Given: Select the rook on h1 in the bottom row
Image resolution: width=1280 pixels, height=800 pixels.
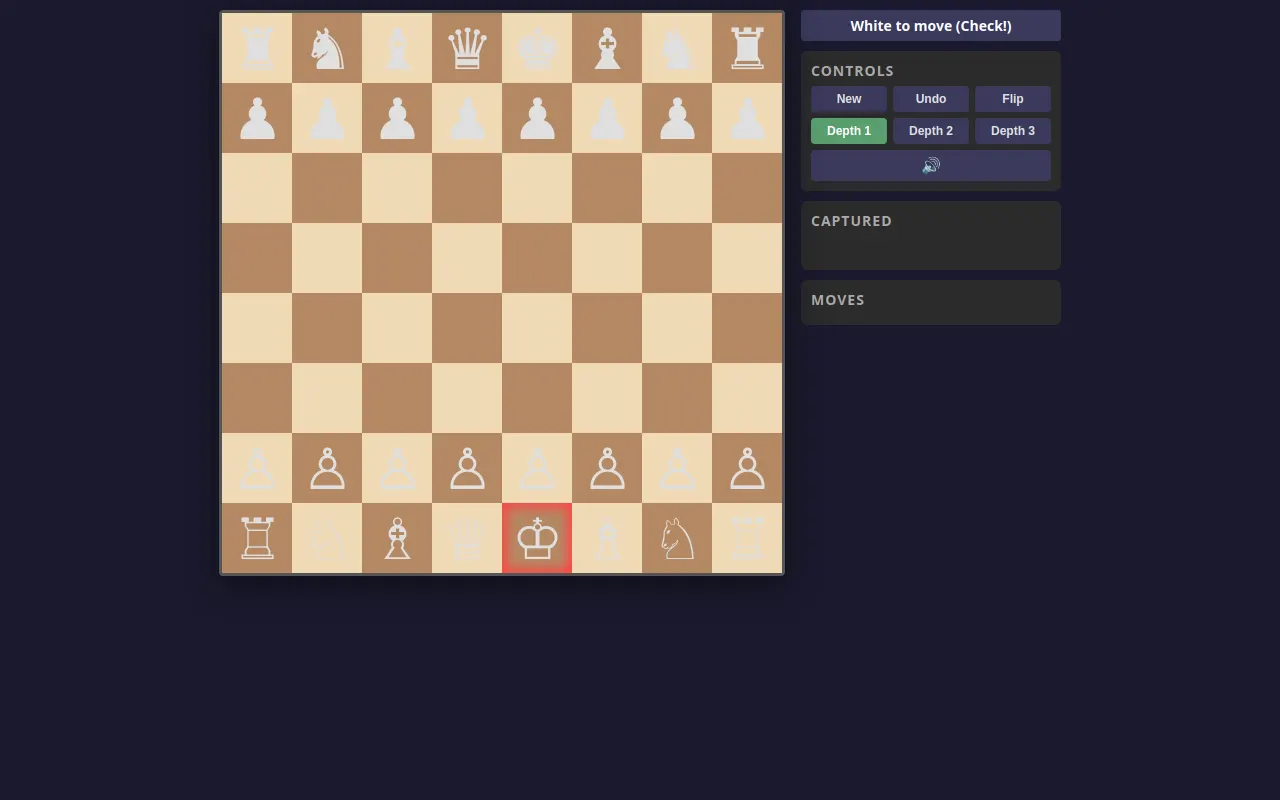Looking at the screenshot, I should (747, 538).
